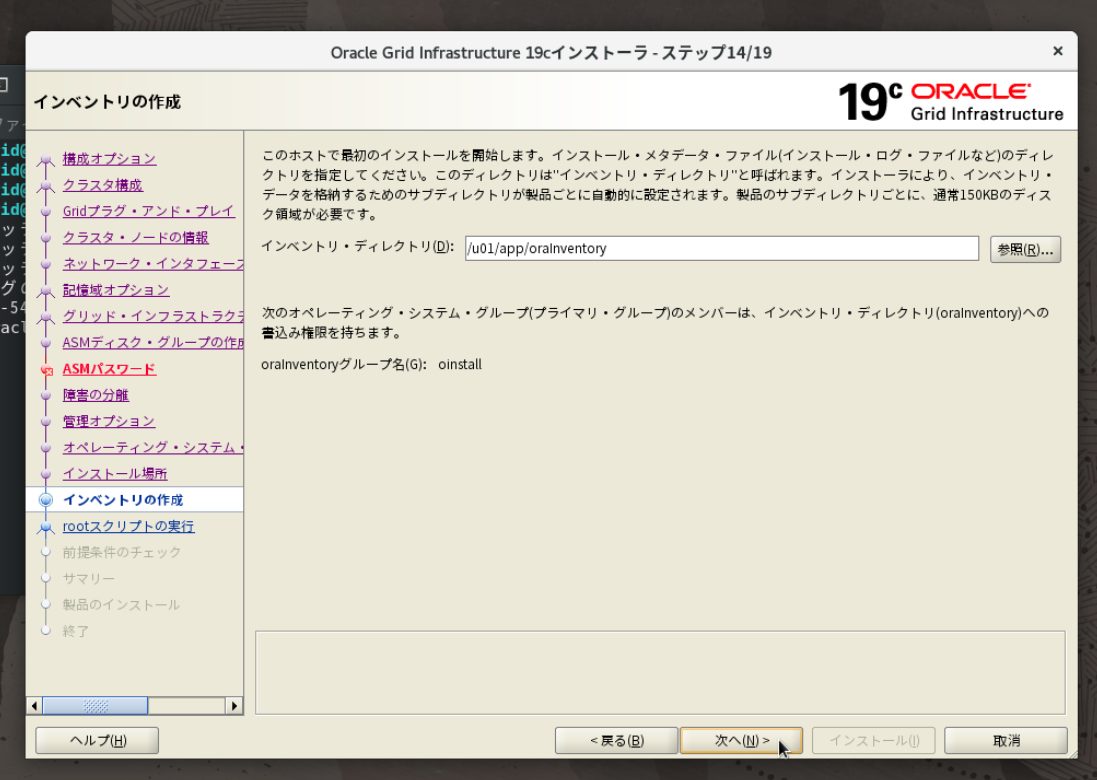Click ヘルプ(H) help button
1097x780 pixels.
tap(97, 740)
